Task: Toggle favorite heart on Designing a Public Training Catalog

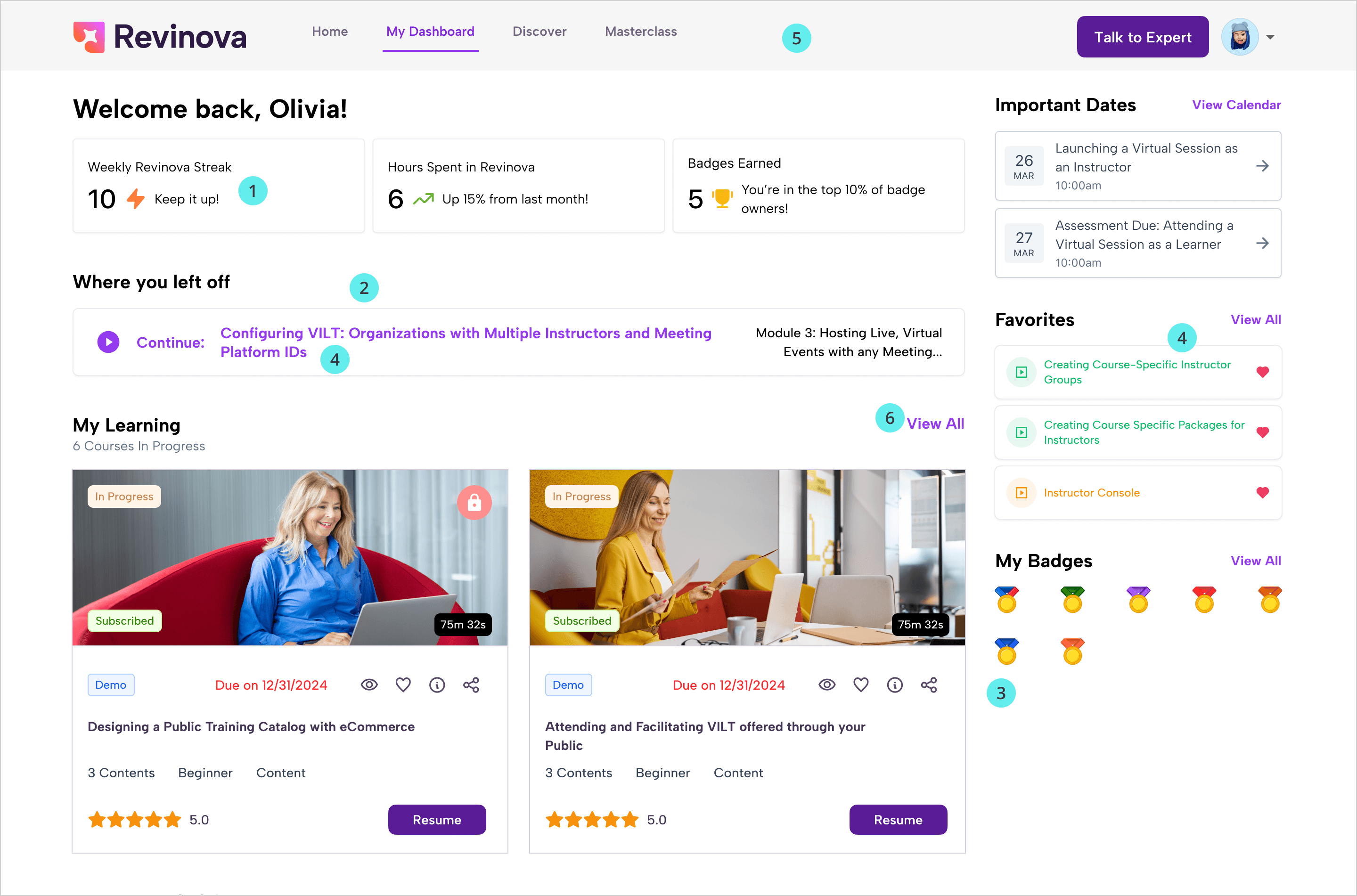Action: pyautogui.click(x=403, y=684)
